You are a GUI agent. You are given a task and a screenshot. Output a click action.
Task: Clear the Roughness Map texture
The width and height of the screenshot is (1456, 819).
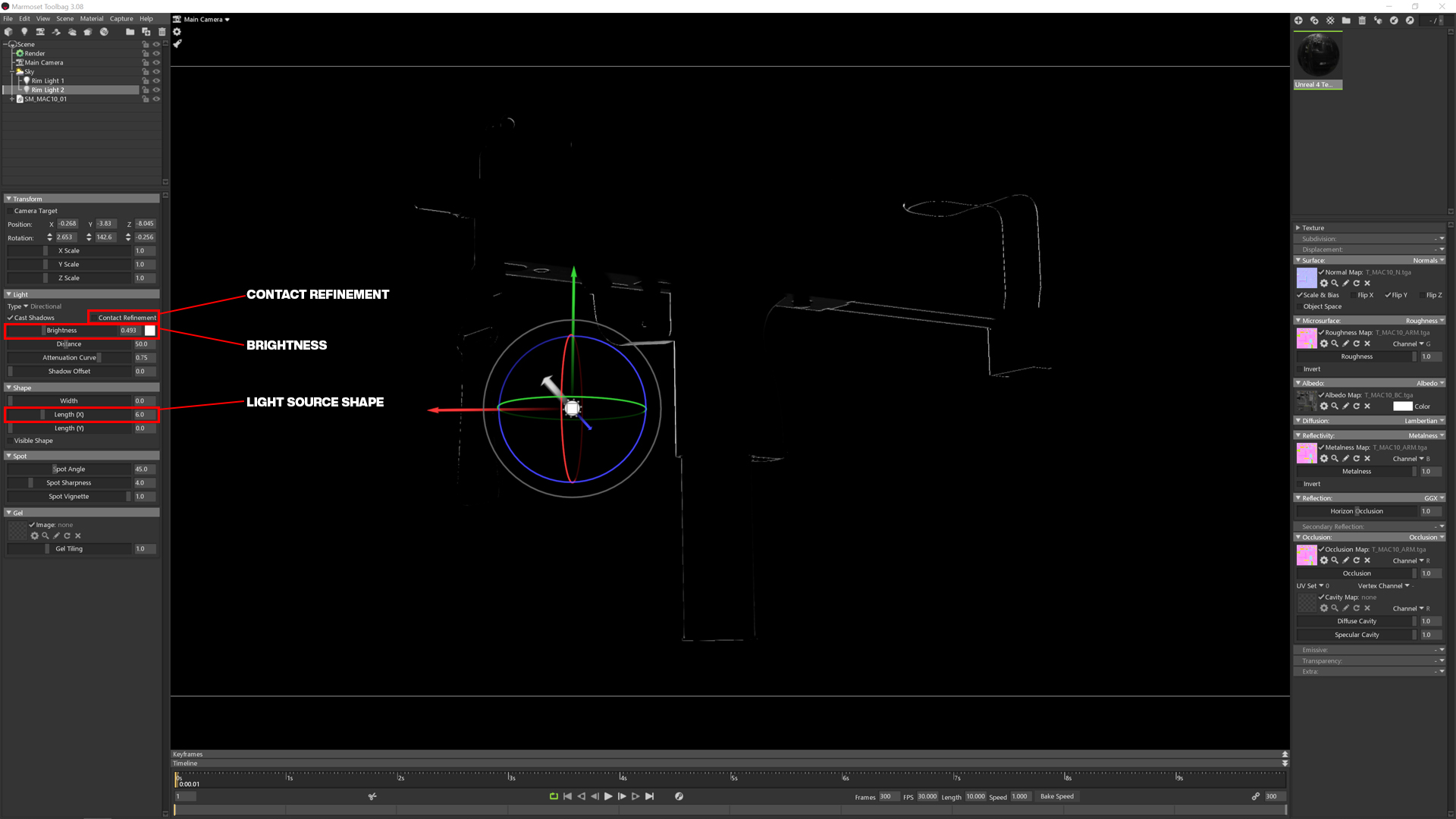tap(1367, 344)
